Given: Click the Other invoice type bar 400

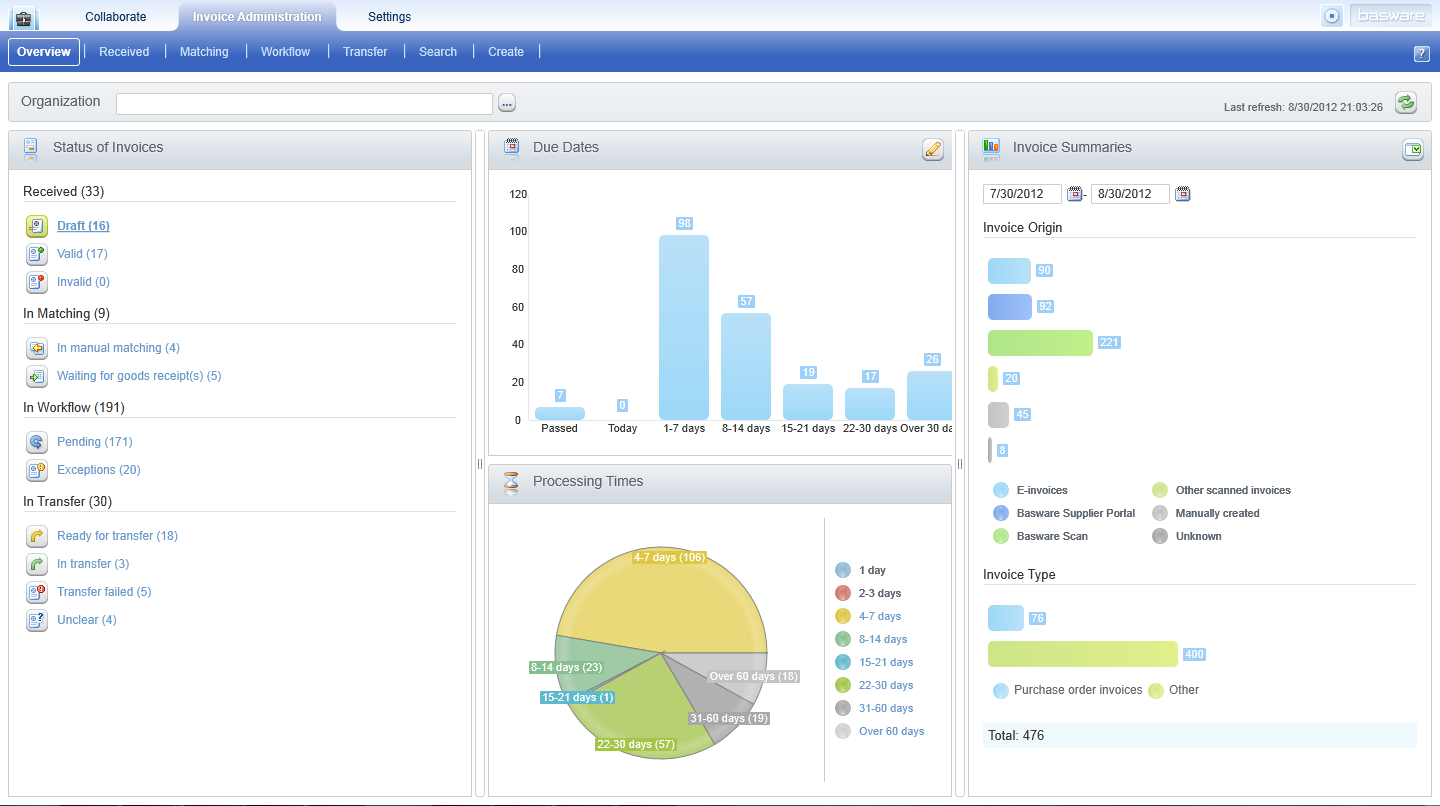Looking at the screenshot, I should 1083,654.
